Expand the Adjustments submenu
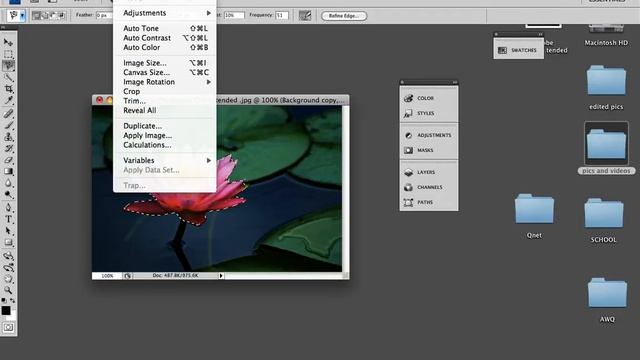Image resolution: width=640 pixels, height=360 pixels. [x=209, y=13]
